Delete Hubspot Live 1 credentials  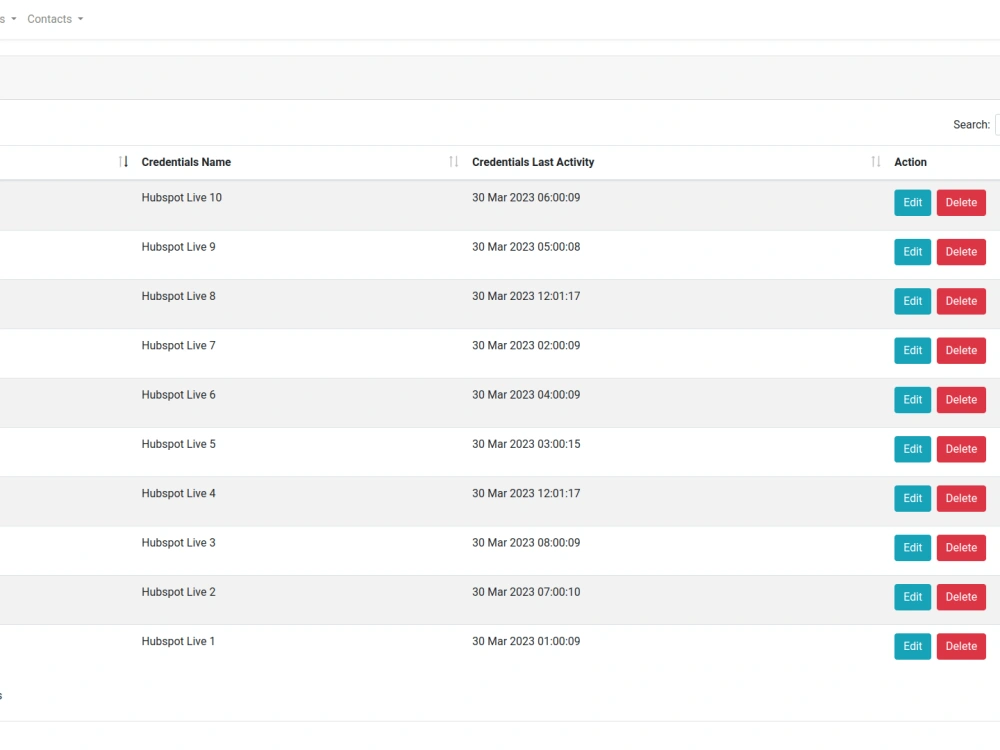coord(961,646)
